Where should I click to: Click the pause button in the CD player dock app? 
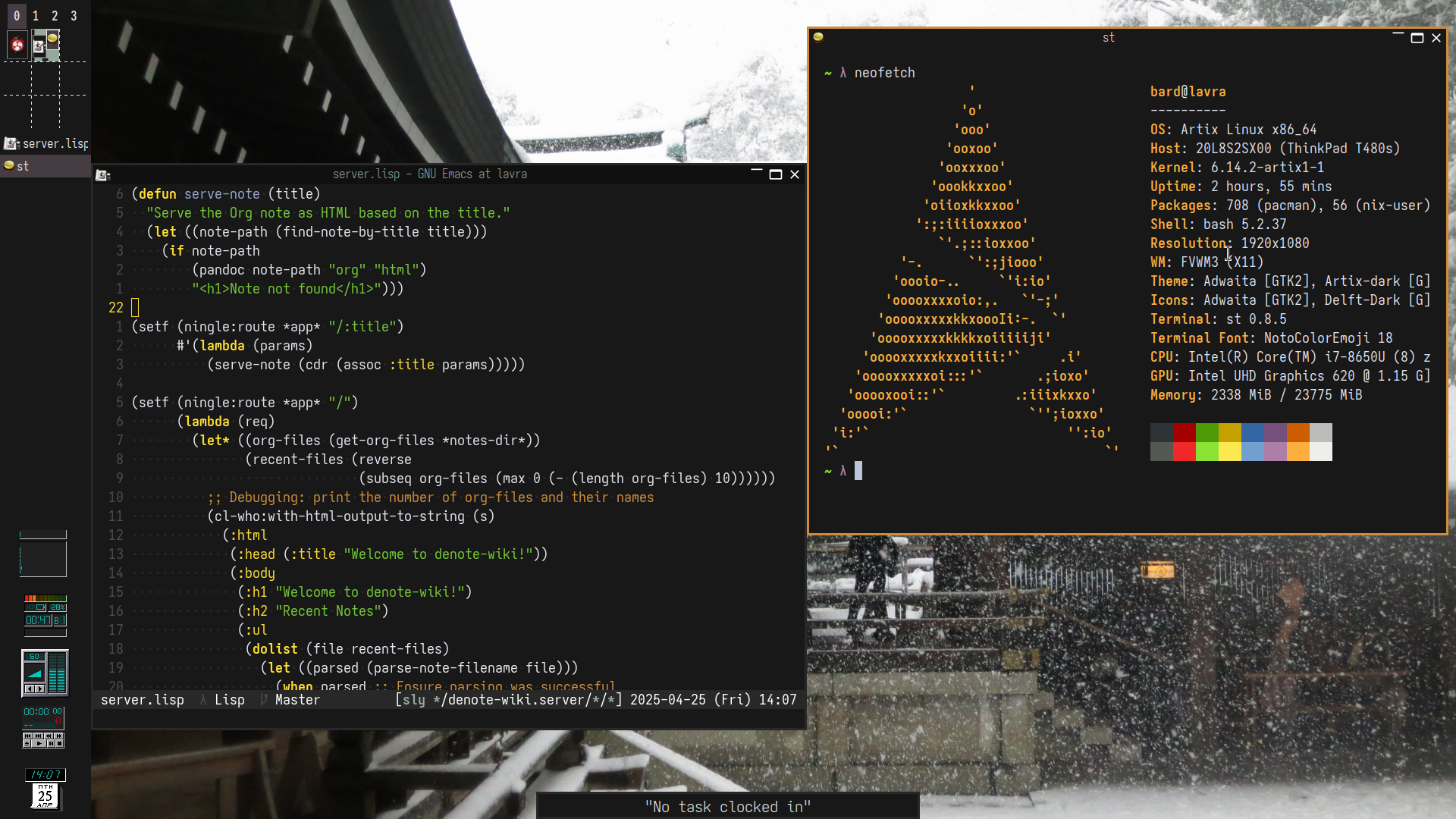(x=51, y=744)
